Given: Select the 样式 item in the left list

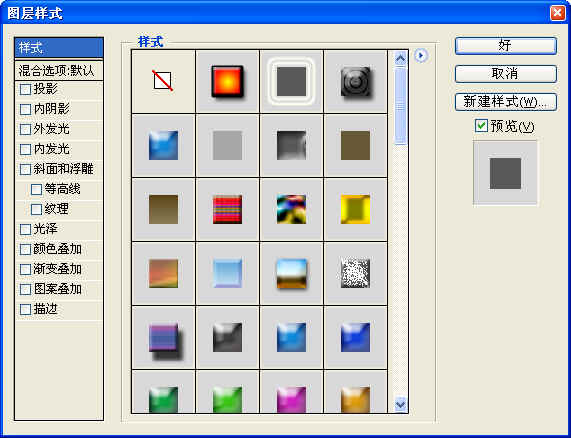Looking at the screenshot, I should (59, 48).
